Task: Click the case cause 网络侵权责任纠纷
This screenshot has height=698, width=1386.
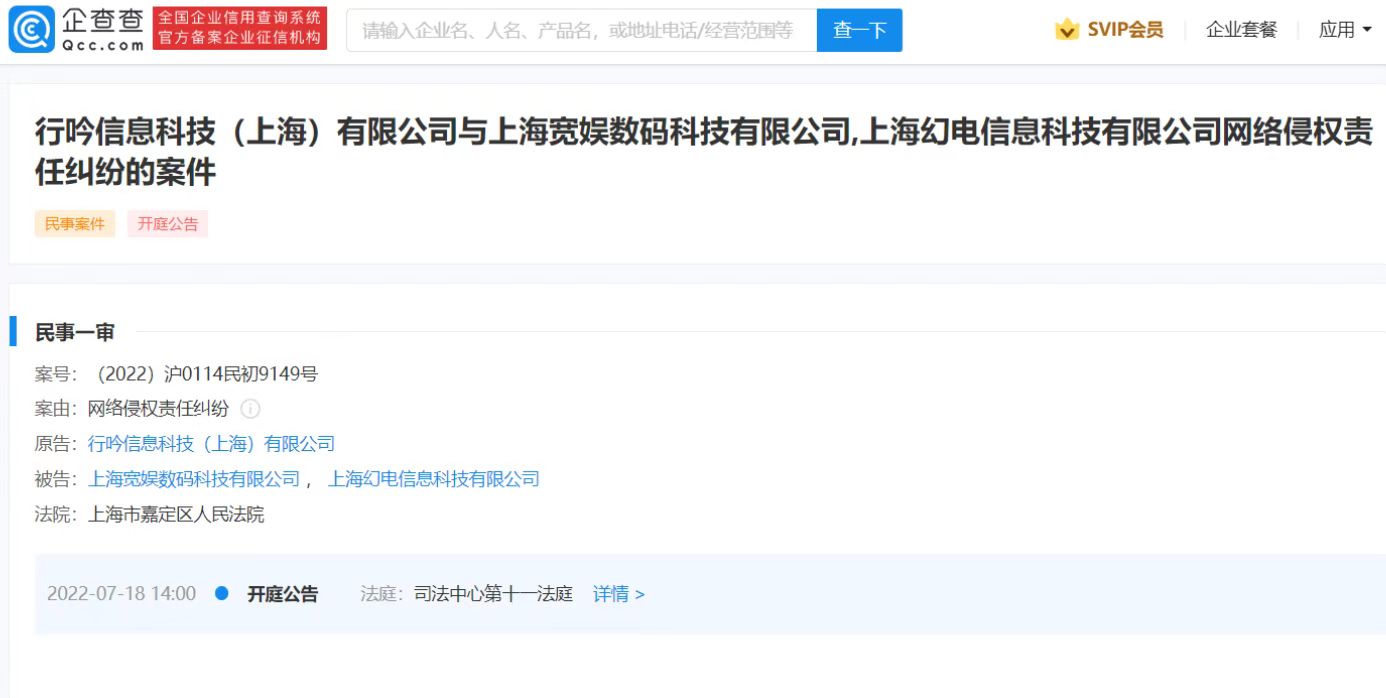Action: pyautogui.click(x=159, y=409)
